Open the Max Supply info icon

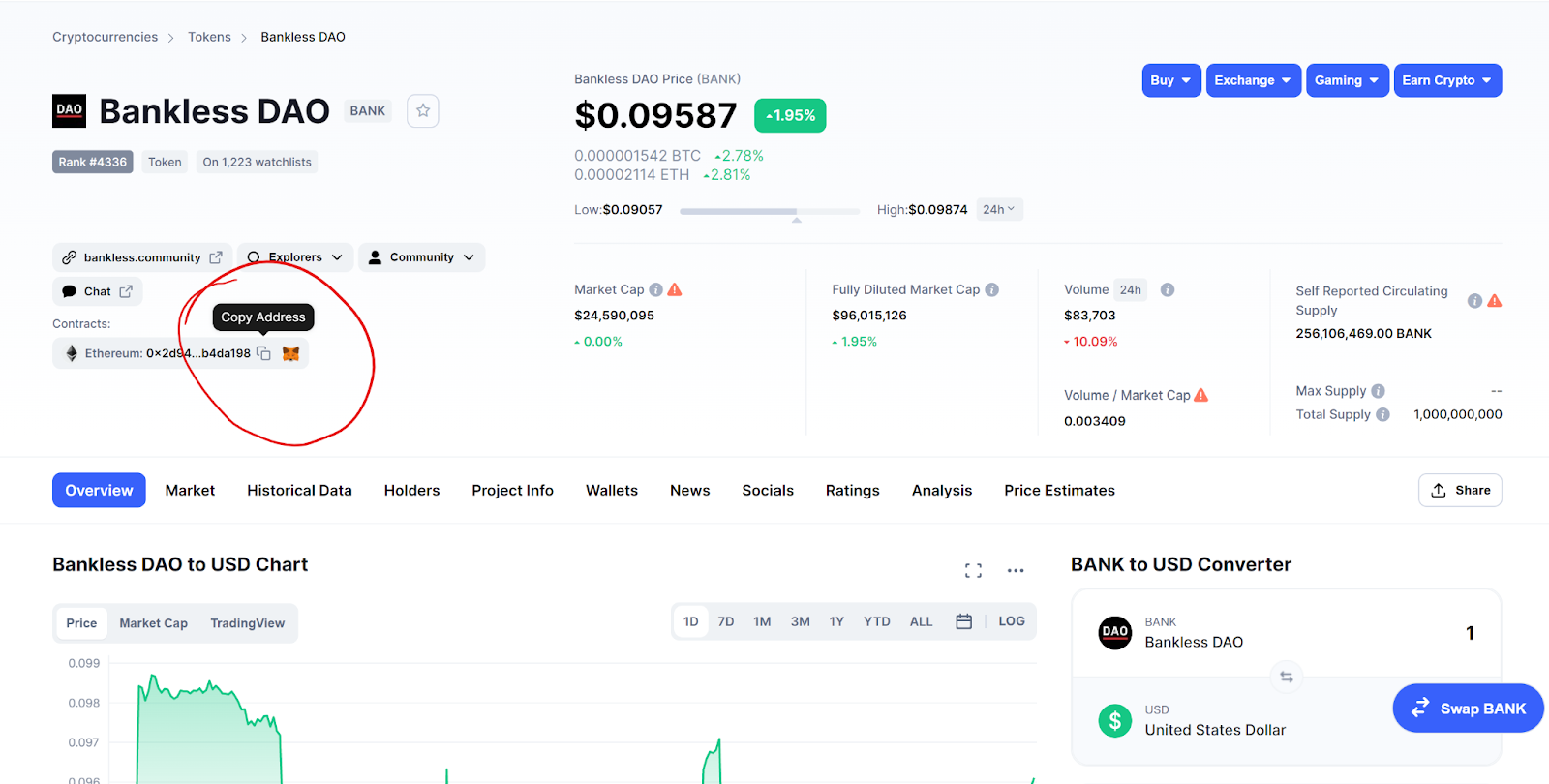1379,391
